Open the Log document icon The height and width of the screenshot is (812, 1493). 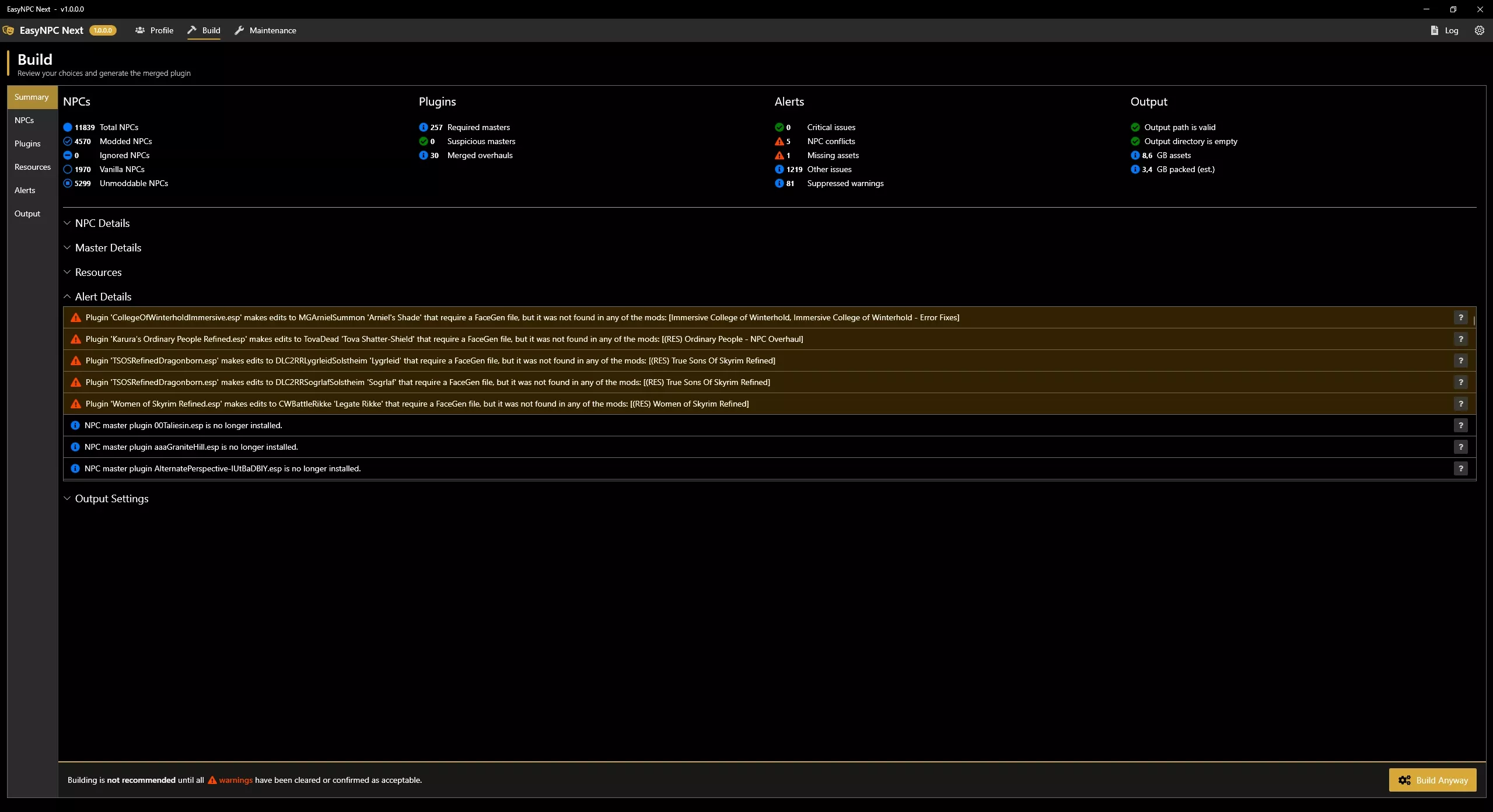pos(1434,30)
